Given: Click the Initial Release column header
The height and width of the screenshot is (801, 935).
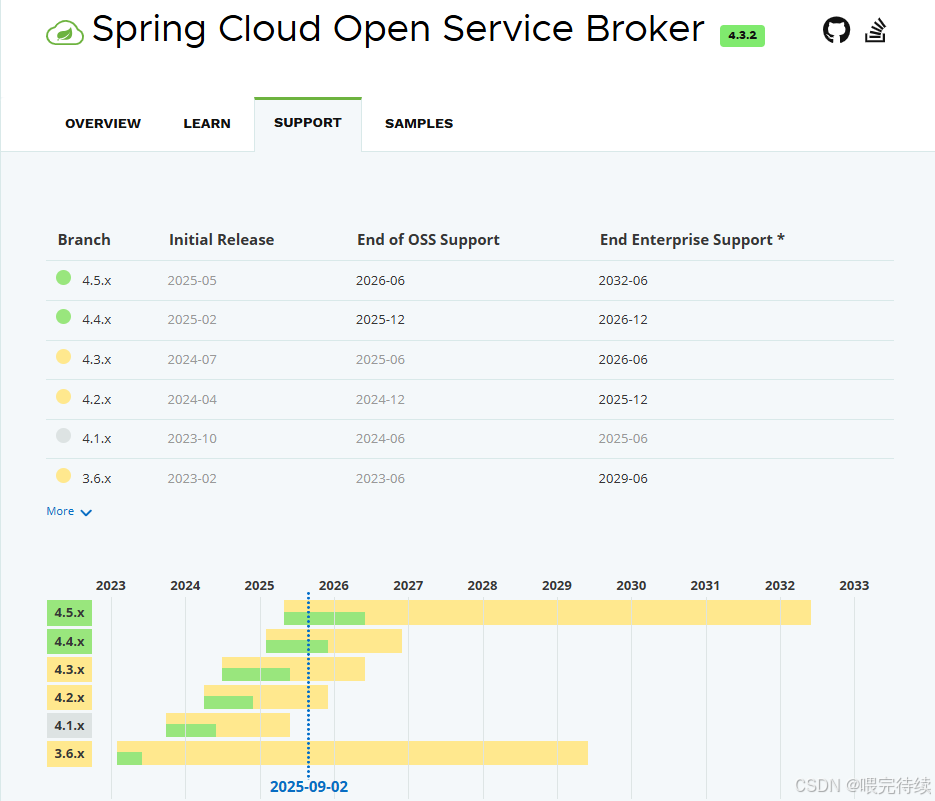Looking at the screenshot, I should coord(221,240).
